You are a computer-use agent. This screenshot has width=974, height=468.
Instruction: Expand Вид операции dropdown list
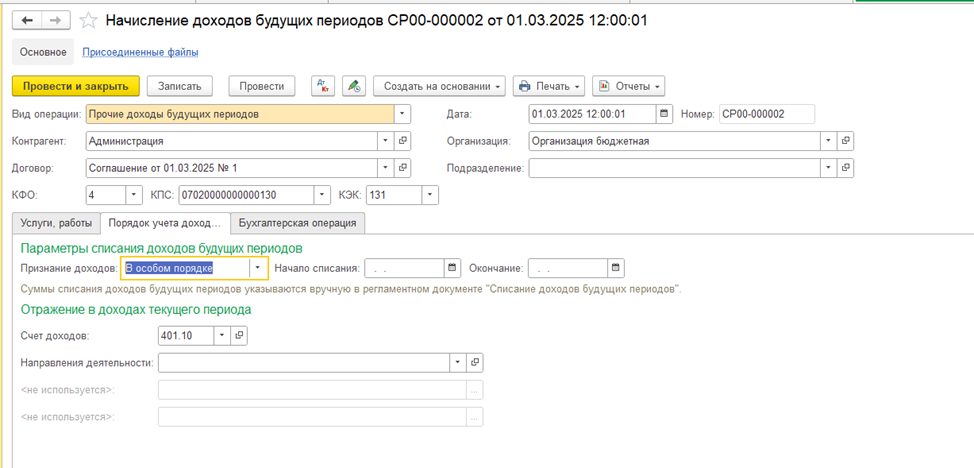coord(402,114)
